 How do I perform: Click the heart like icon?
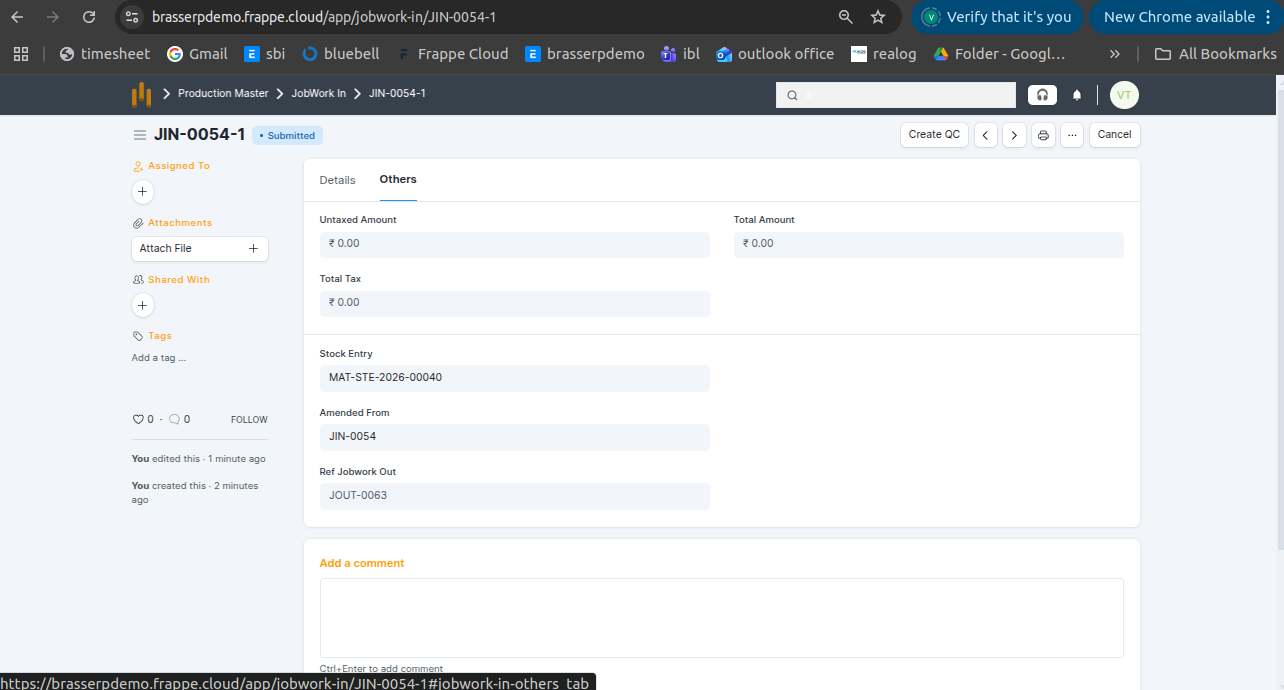139,420
